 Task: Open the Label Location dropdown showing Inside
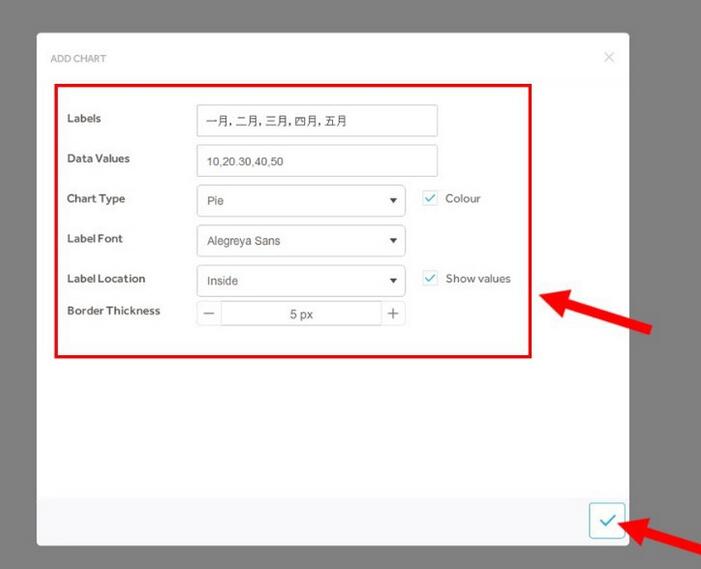(301, 281)
